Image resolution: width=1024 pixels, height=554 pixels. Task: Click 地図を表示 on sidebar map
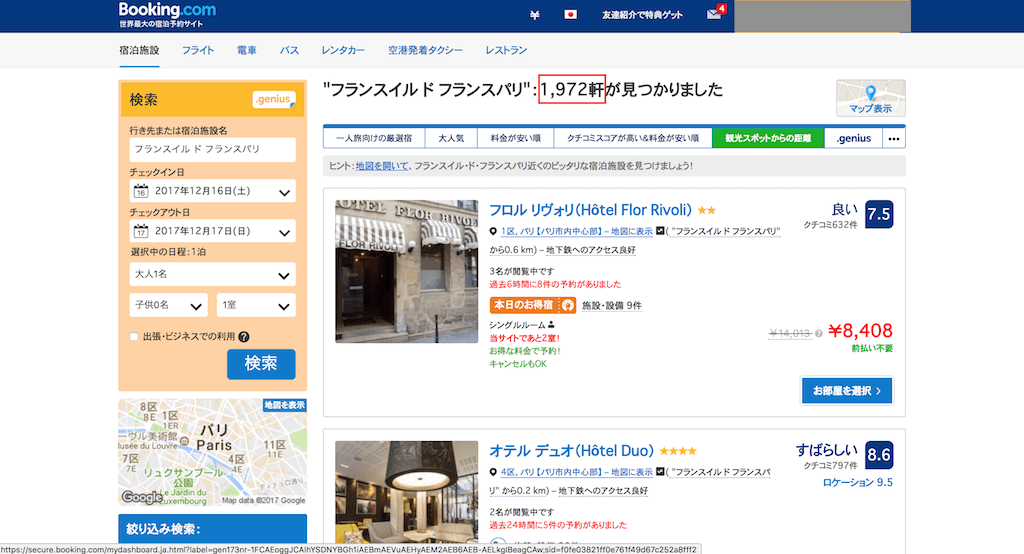[284, 405]
